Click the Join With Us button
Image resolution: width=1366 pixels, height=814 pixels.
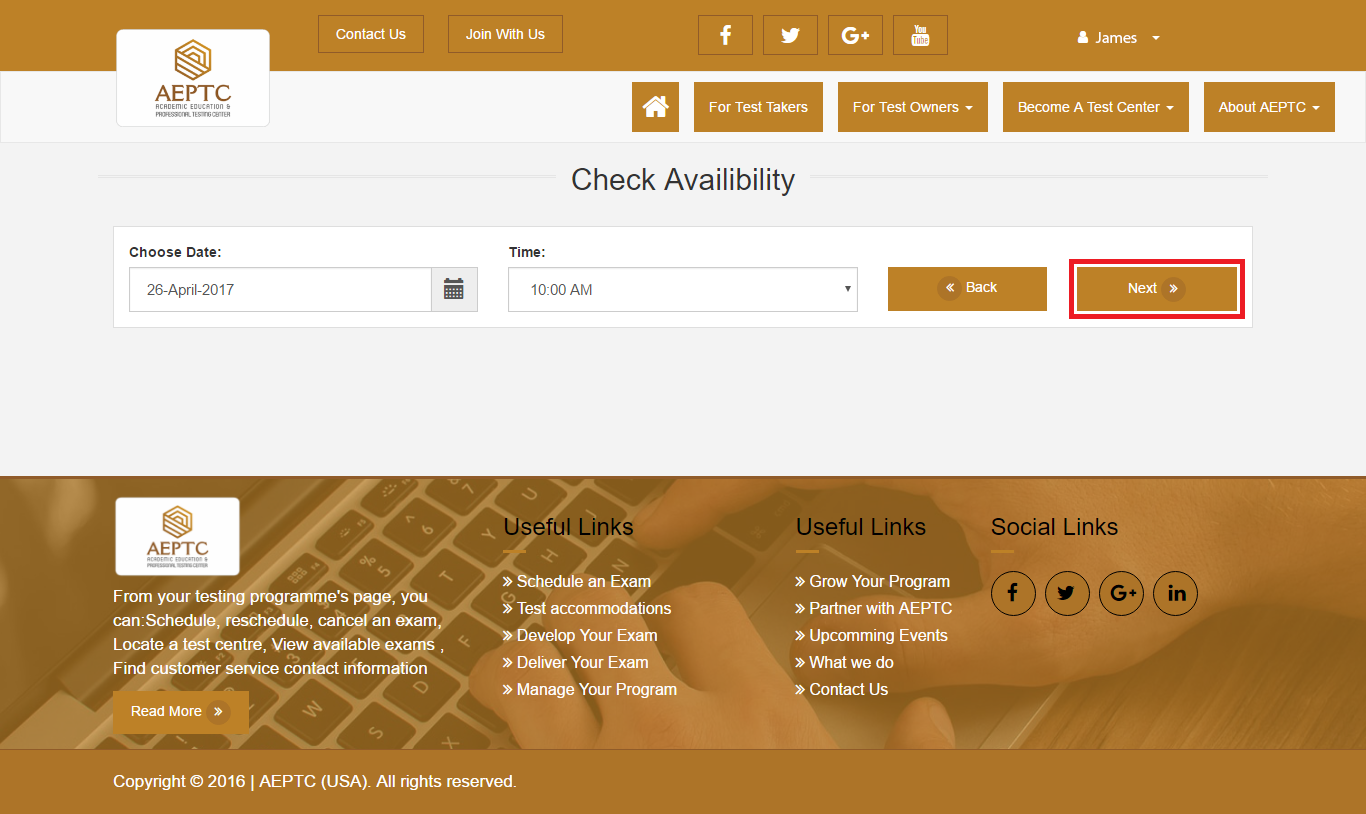pyautogui.click(x=505, y=34)
